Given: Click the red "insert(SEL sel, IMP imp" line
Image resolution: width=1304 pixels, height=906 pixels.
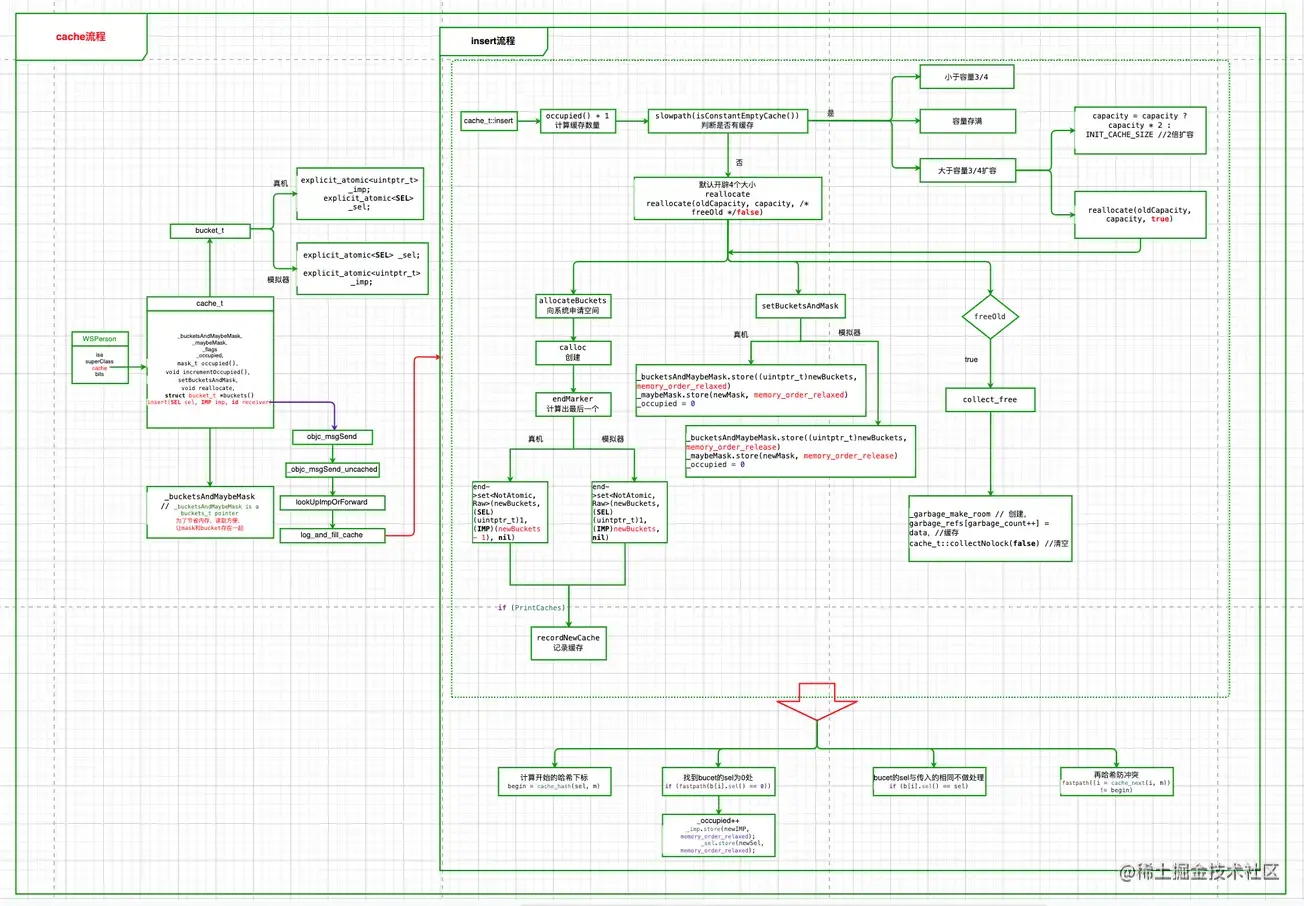Looking at the screenshot, I should tap(210, 402).
